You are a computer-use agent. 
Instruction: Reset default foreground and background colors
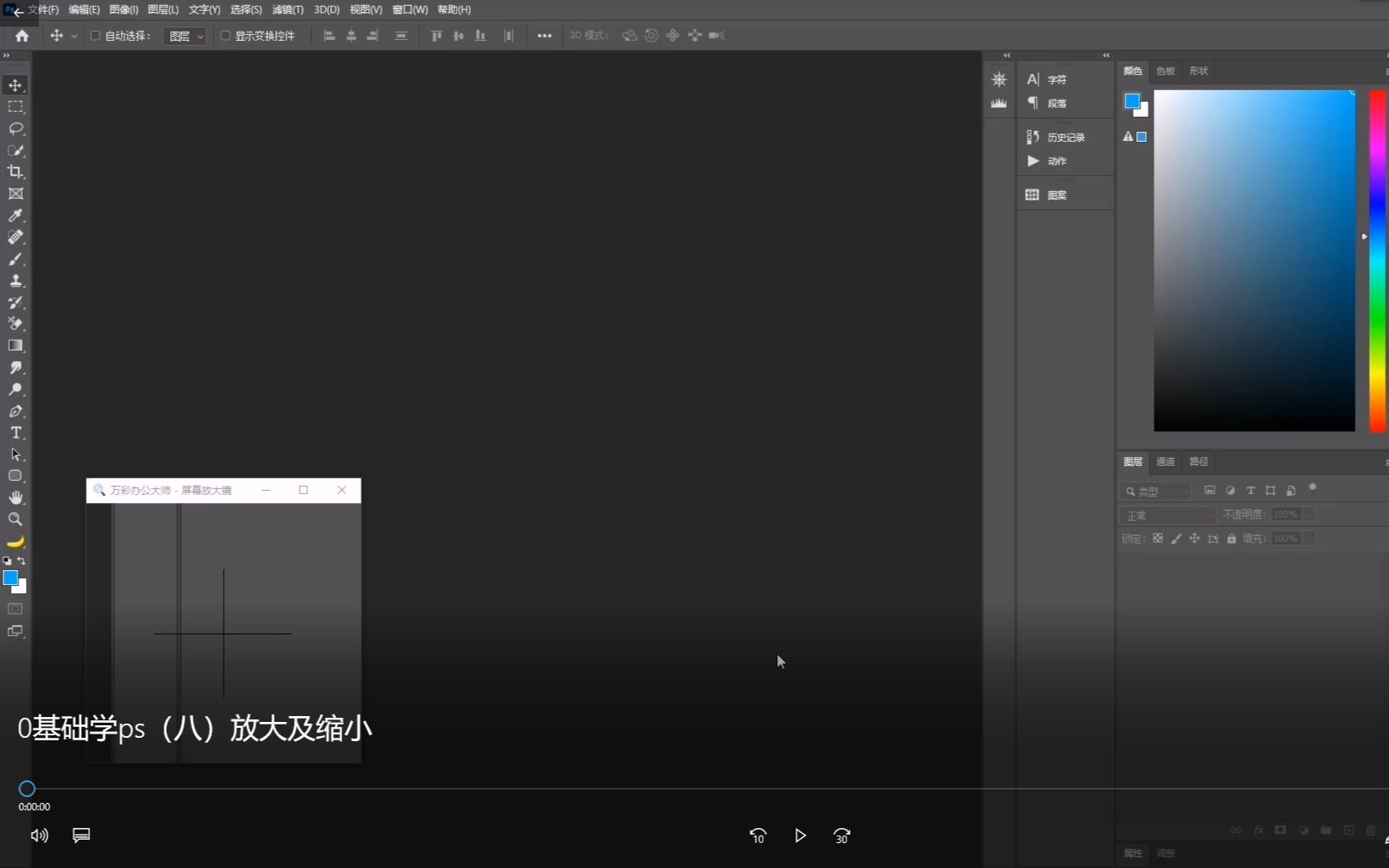(8, 561)
